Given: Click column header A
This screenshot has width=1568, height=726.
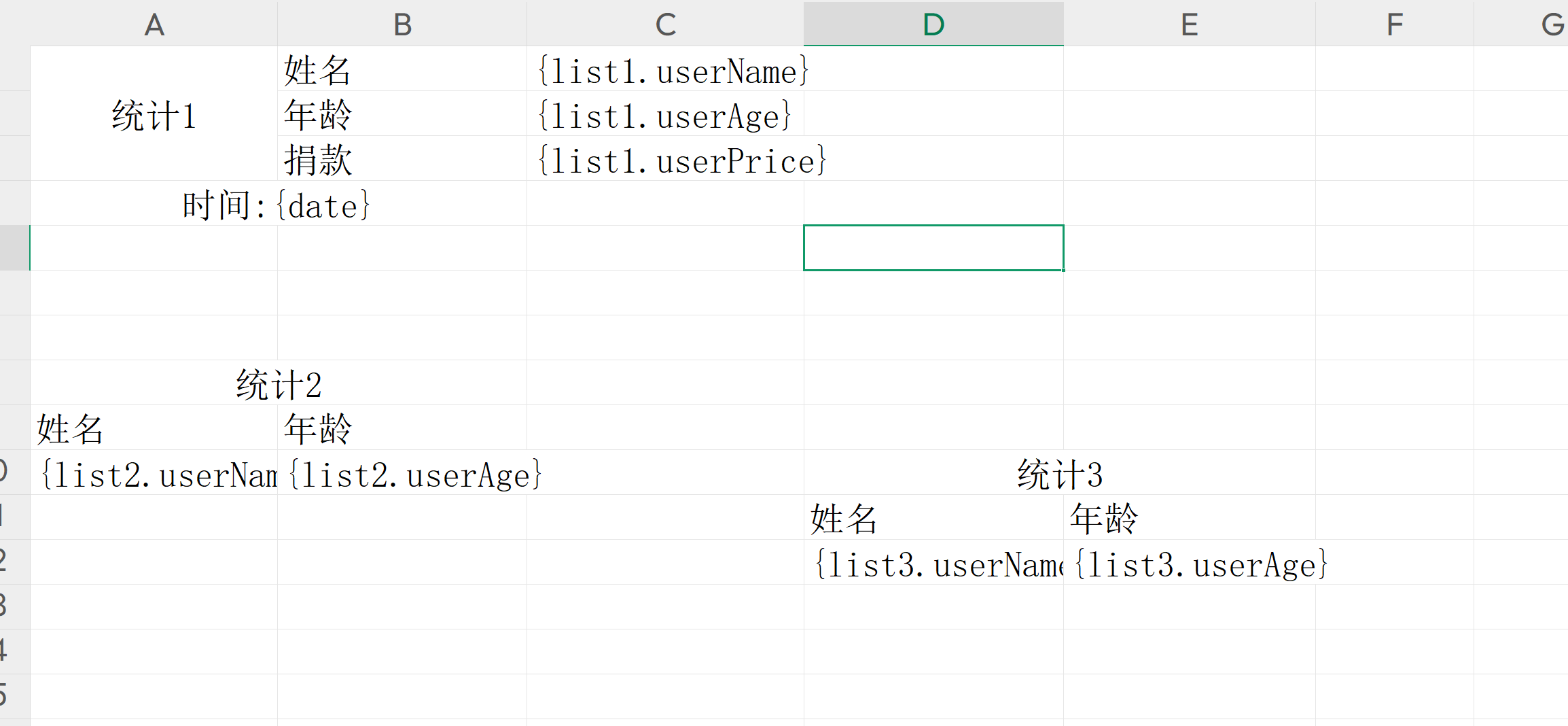Looking at the screenshot, I should pos(154,24).
